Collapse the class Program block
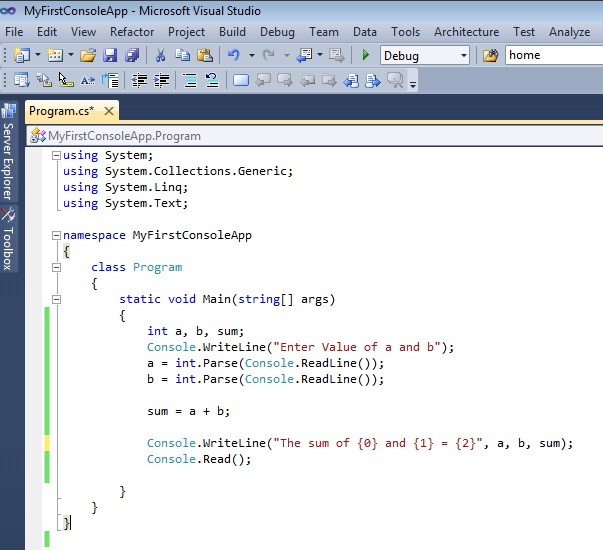This screenshot has width=603, height=550. 56,267
